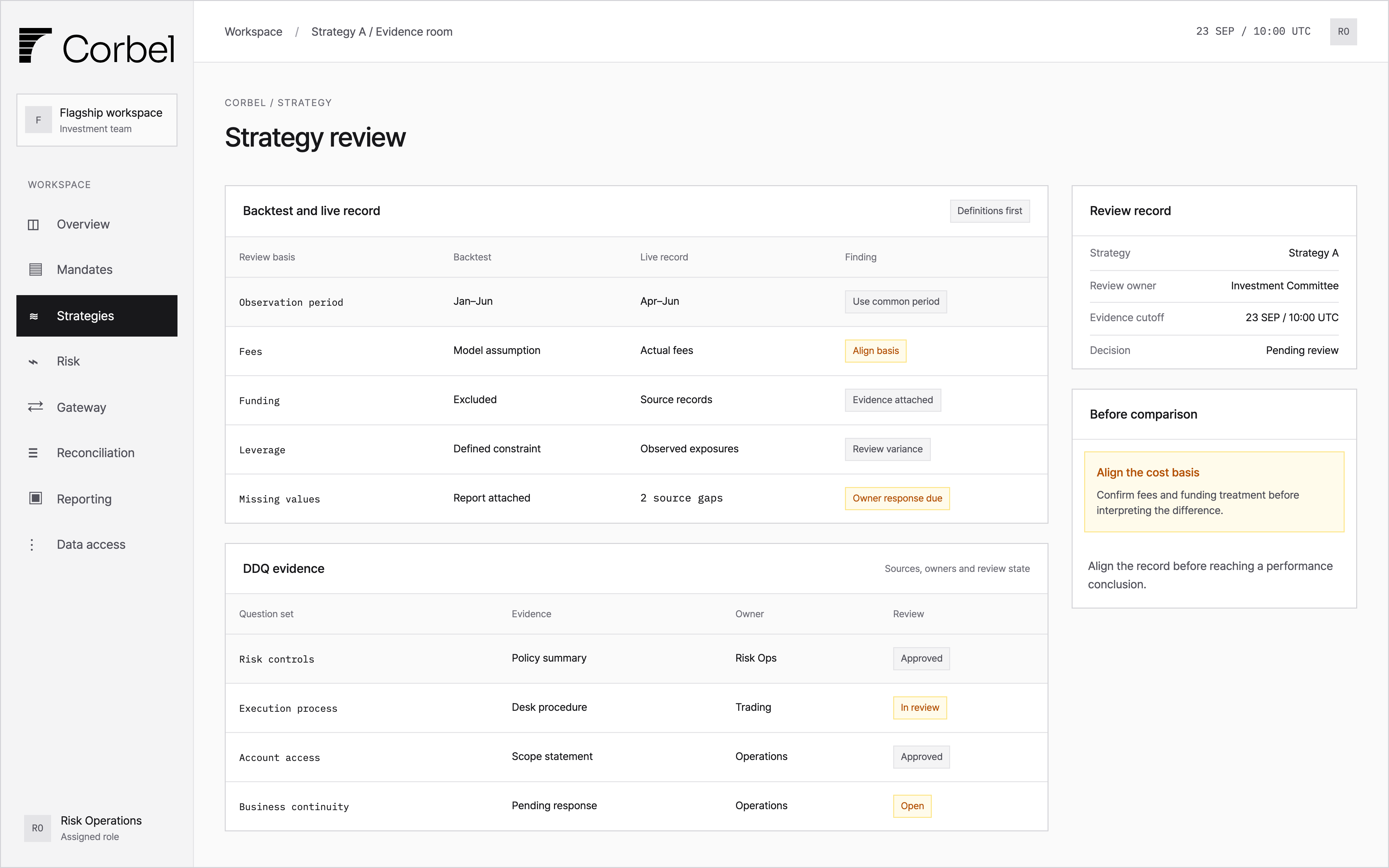Click the '2 source gaps' value
Image resolution: width=1389 pixels, height=868 pixels.
(x=681, y=498)
